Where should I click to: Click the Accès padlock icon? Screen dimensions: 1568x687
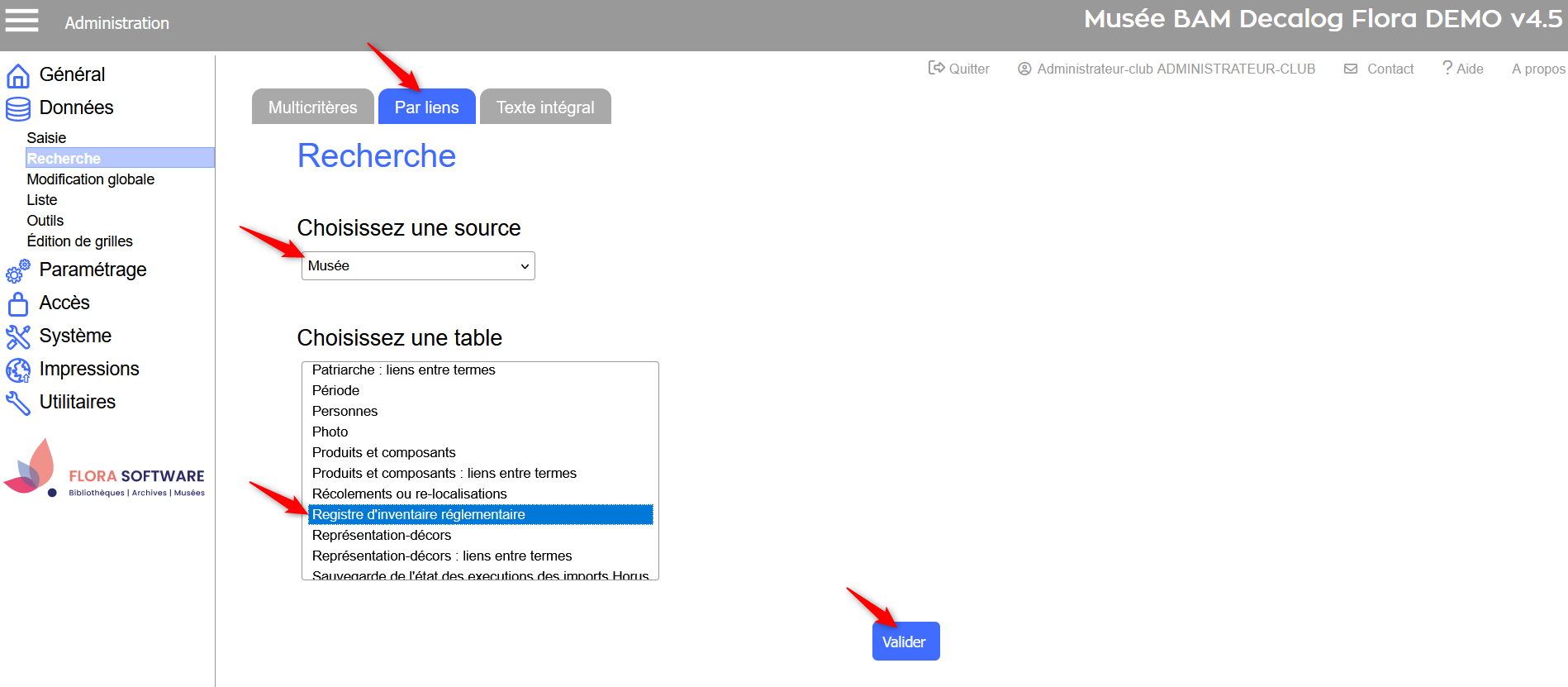18,304
